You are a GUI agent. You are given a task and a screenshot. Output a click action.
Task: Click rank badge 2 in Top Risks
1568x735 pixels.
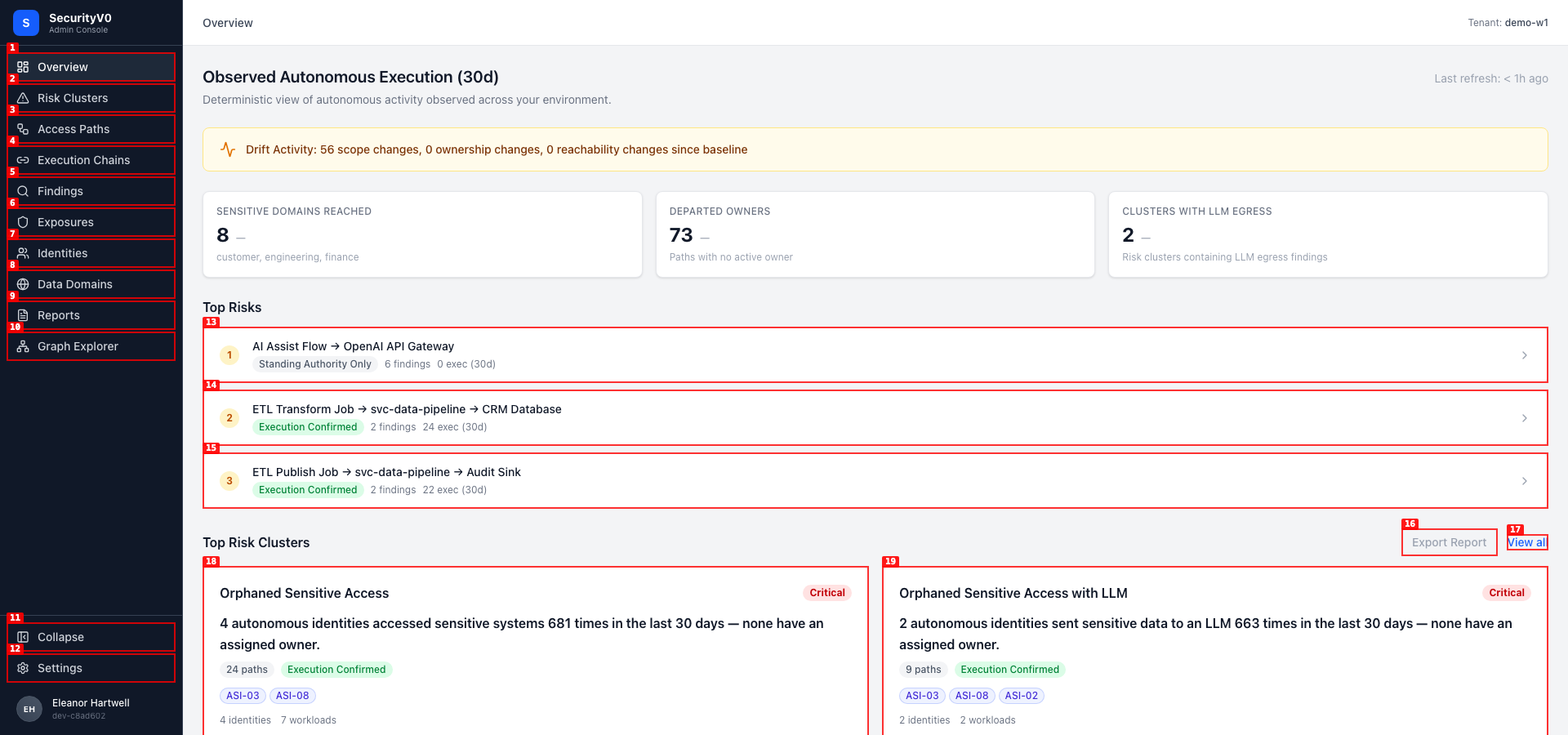[229, 418]
